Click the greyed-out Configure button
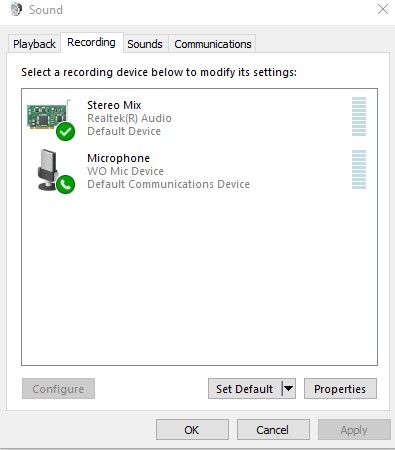Image resolution: width=395 pixels, height=450 pixels. click(x=58, y=388)
